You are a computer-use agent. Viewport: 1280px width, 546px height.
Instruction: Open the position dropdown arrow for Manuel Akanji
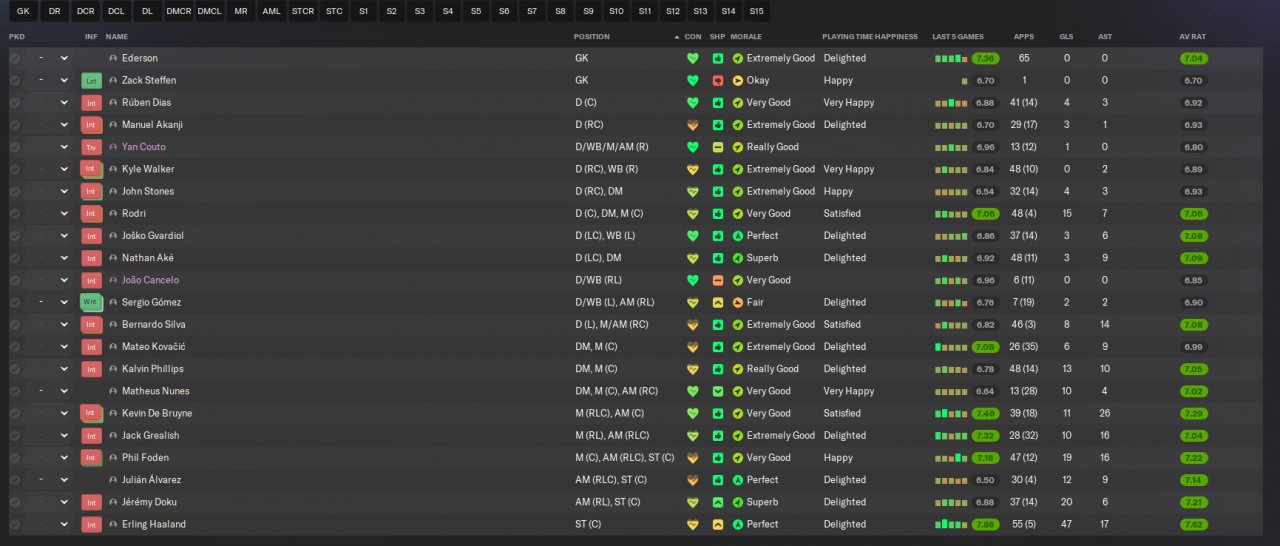pyautogui.click(x=64, y=125)
